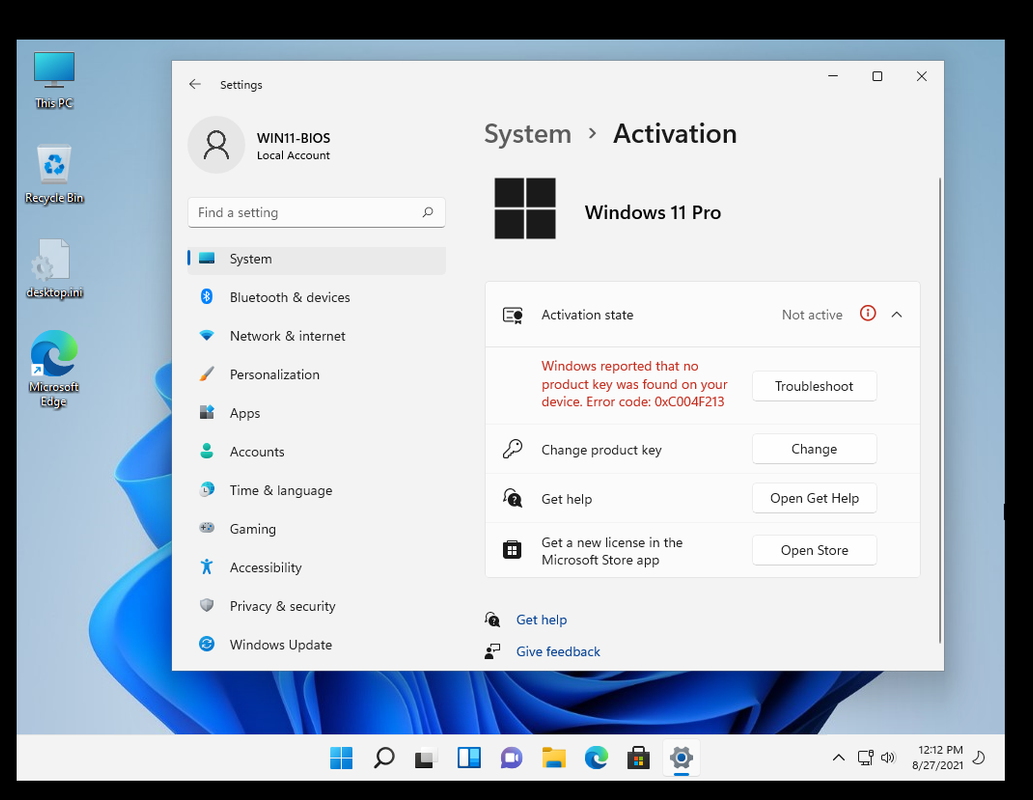Image resolution: width=1033 pixels, height=800 pixels.
Task: Click the Get help link
Action: click(x=541, y=619)
